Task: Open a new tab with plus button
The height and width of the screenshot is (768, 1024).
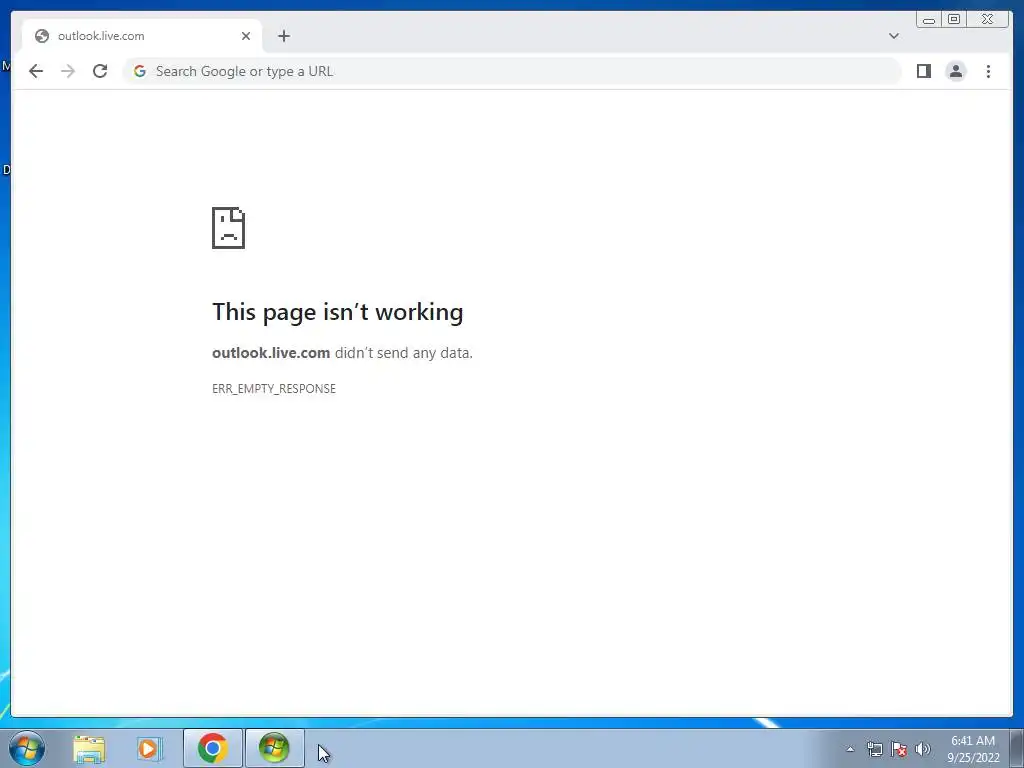Action: [x=283, y=36]
